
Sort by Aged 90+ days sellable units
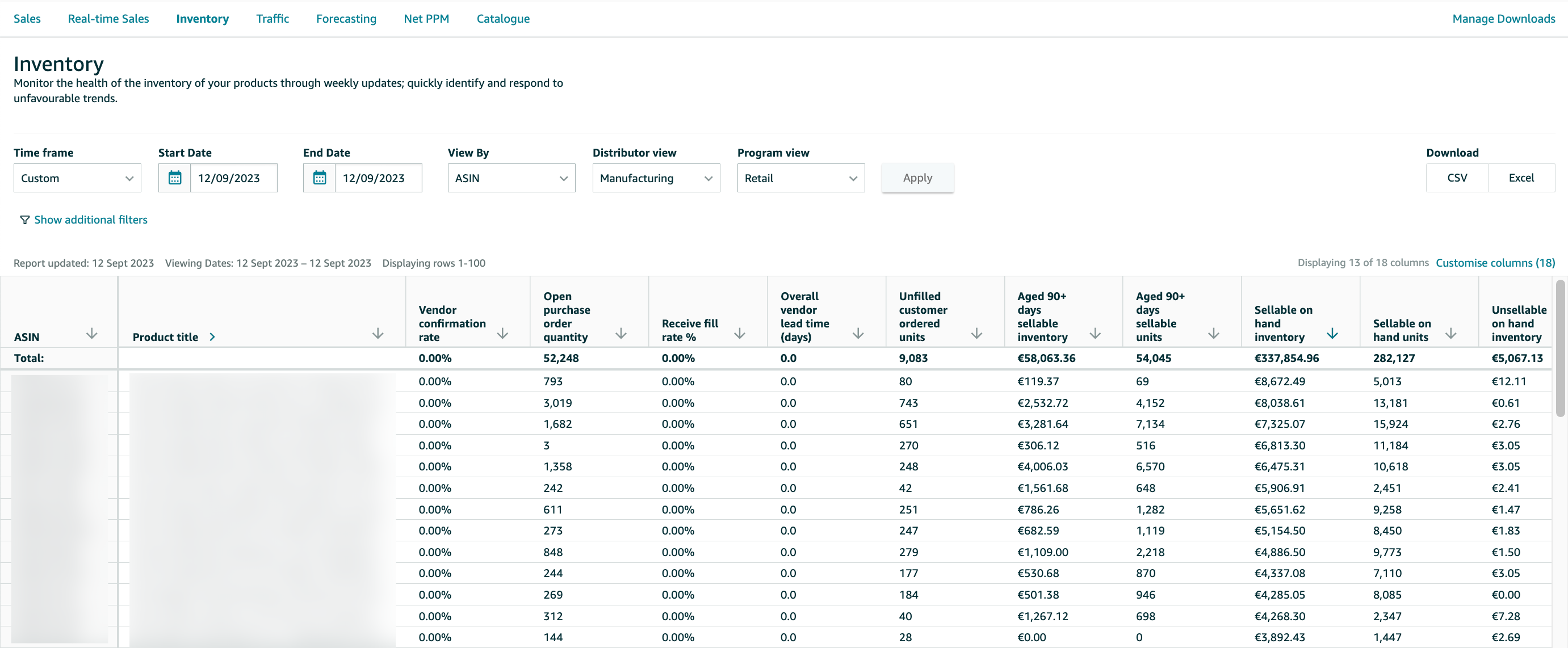1214,334
